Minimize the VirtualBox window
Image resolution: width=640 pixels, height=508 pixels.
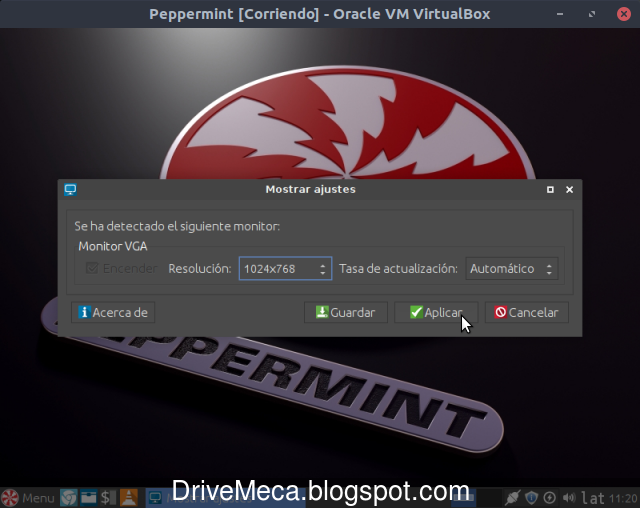(560, 14)
